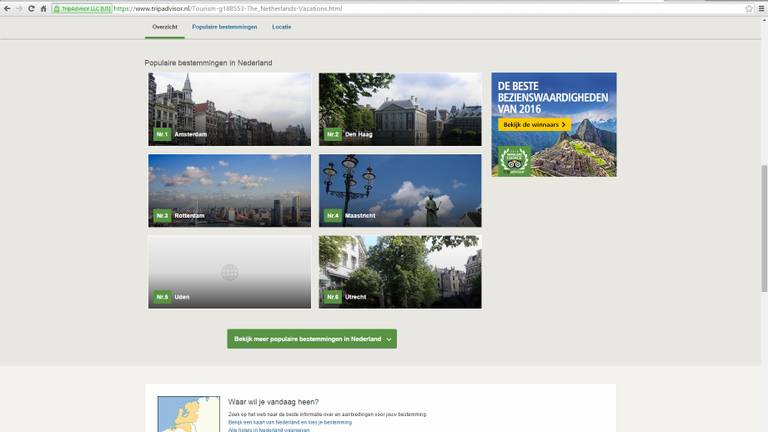Open the Nr.5 Uden destination card

pos(230,272)
